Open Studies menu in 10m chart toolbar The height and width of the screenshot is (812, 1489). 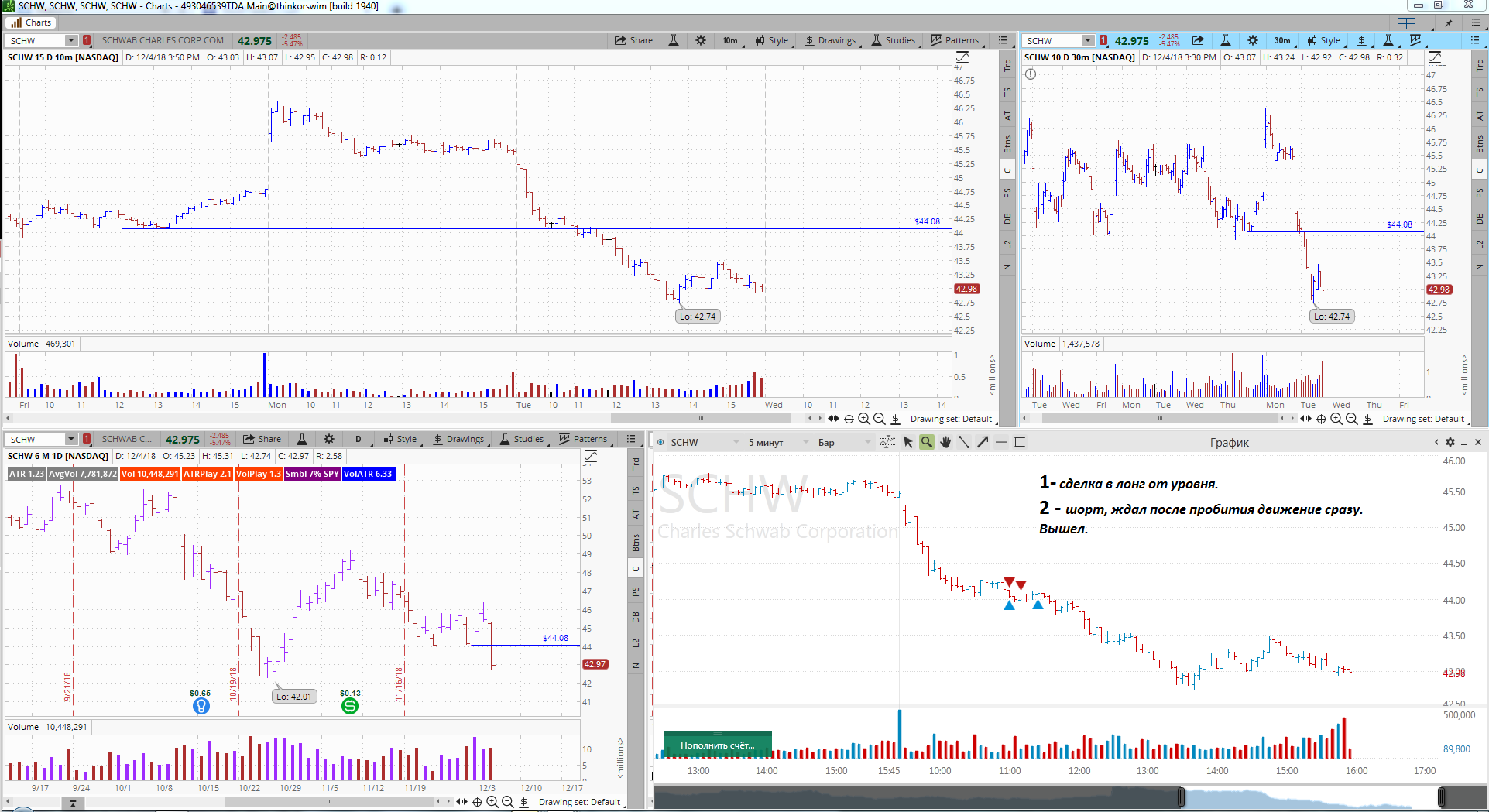click(x=893, y=40)
